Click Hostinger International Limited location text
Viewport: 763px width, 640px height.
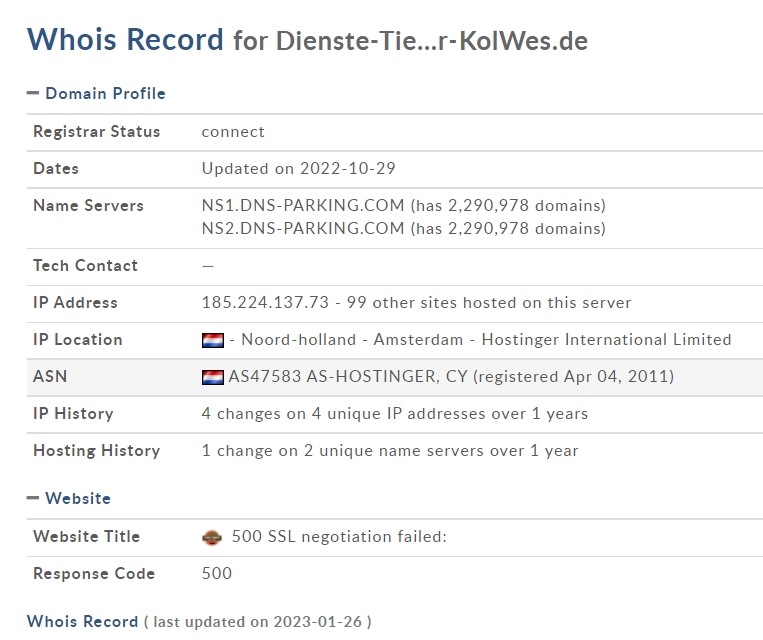tap(606, 339)
